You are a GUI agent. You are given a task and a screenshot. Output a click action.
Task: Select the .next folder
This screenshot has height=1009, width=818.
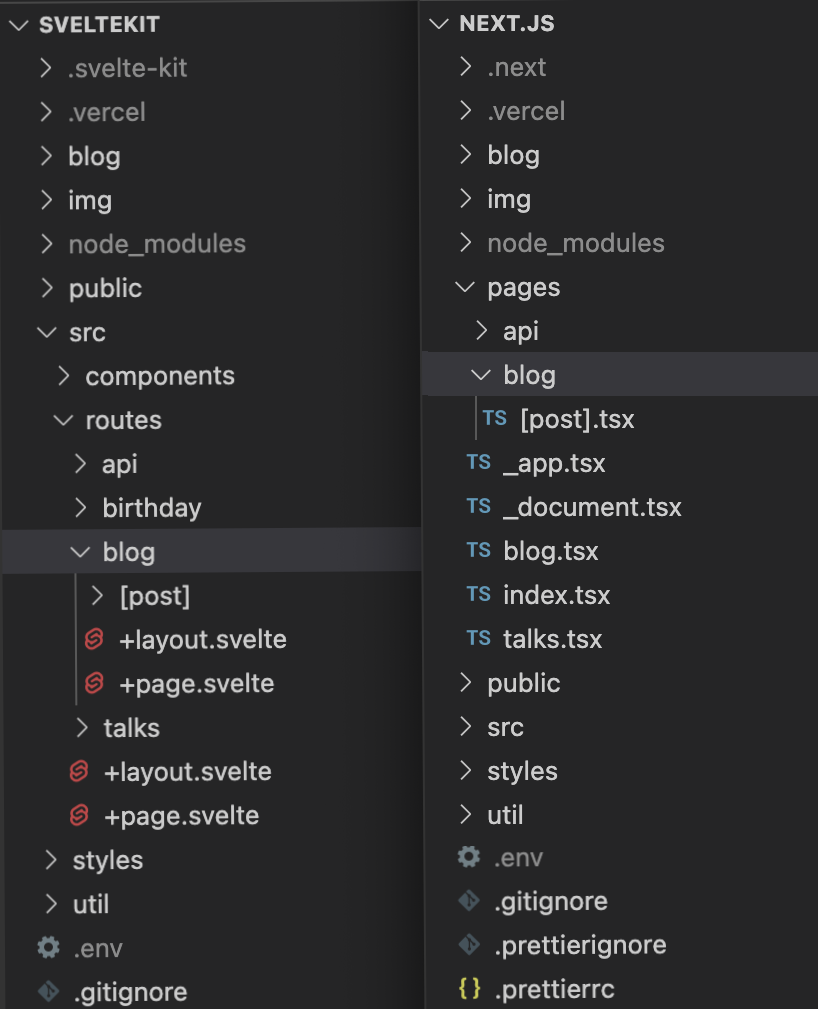pos(516,67)
